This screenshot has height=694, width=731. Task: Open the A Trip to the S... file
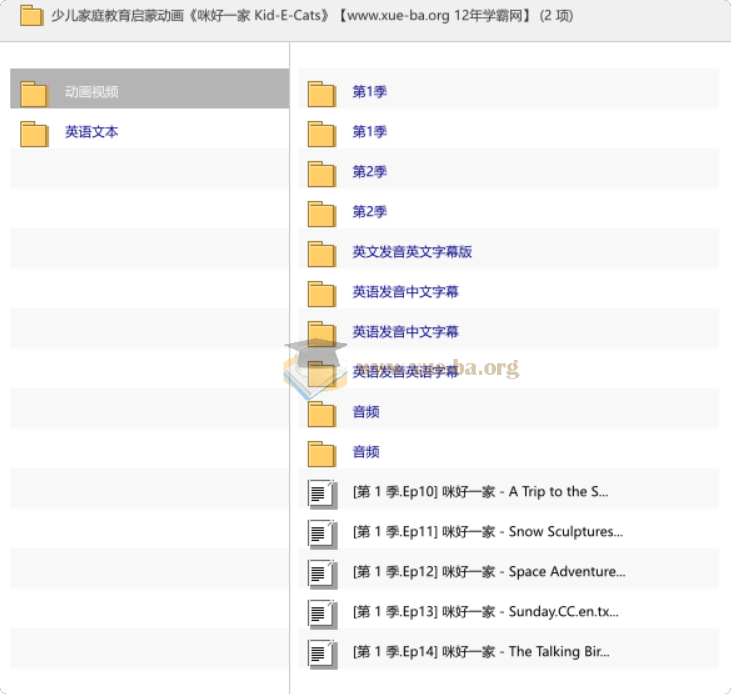[480, 492]
